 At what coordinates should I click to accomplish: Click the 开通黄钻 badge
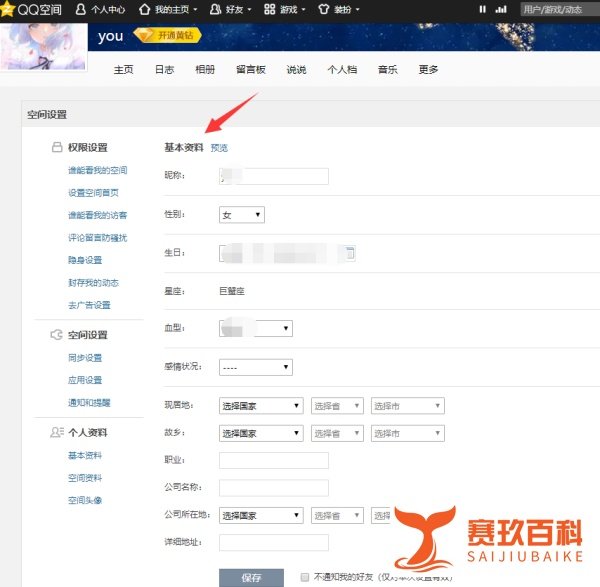point(168,35)
